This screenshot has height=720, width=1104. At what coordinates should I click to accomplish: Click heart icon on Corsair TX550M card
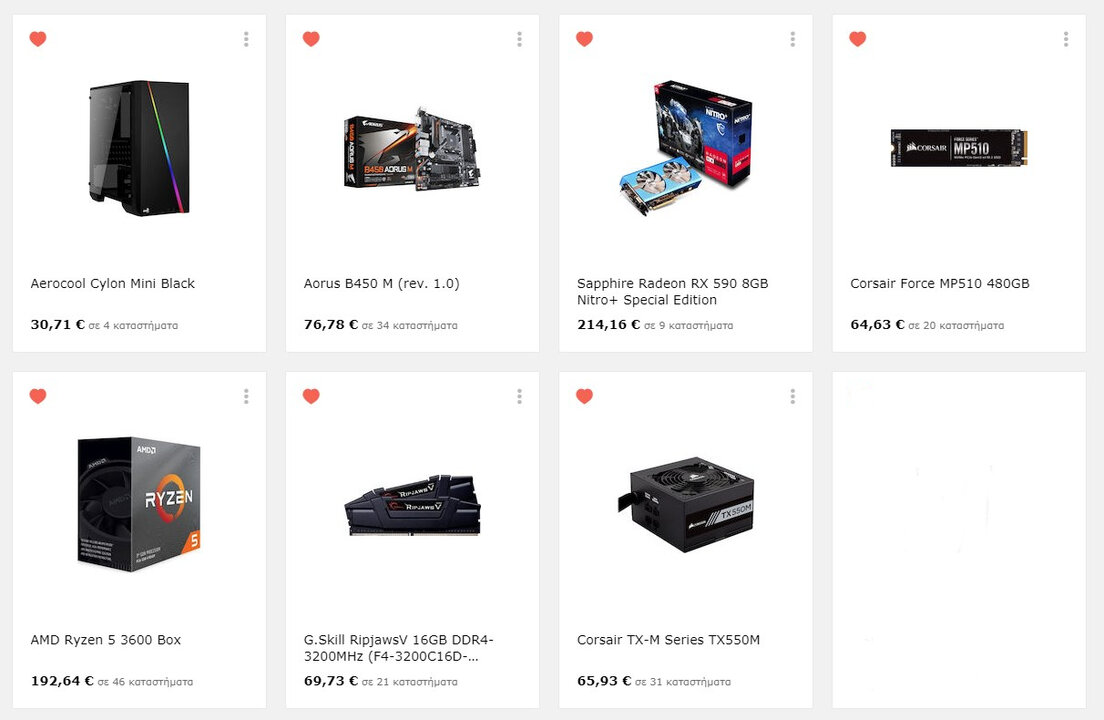point(584,396)
